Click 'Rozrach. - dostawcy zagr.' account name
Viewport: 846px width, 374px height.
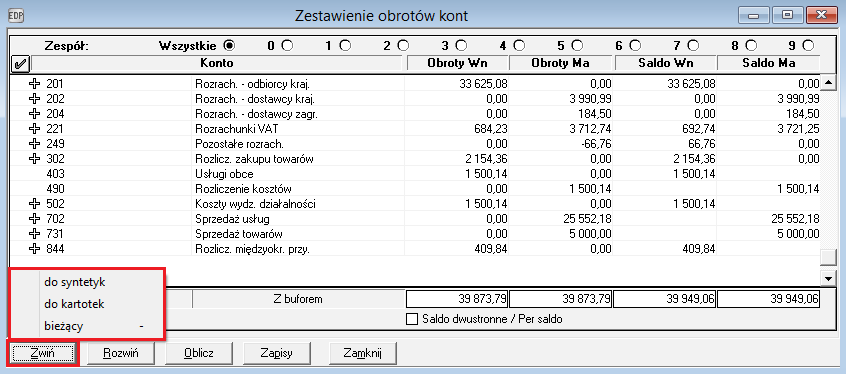[255, 114]
